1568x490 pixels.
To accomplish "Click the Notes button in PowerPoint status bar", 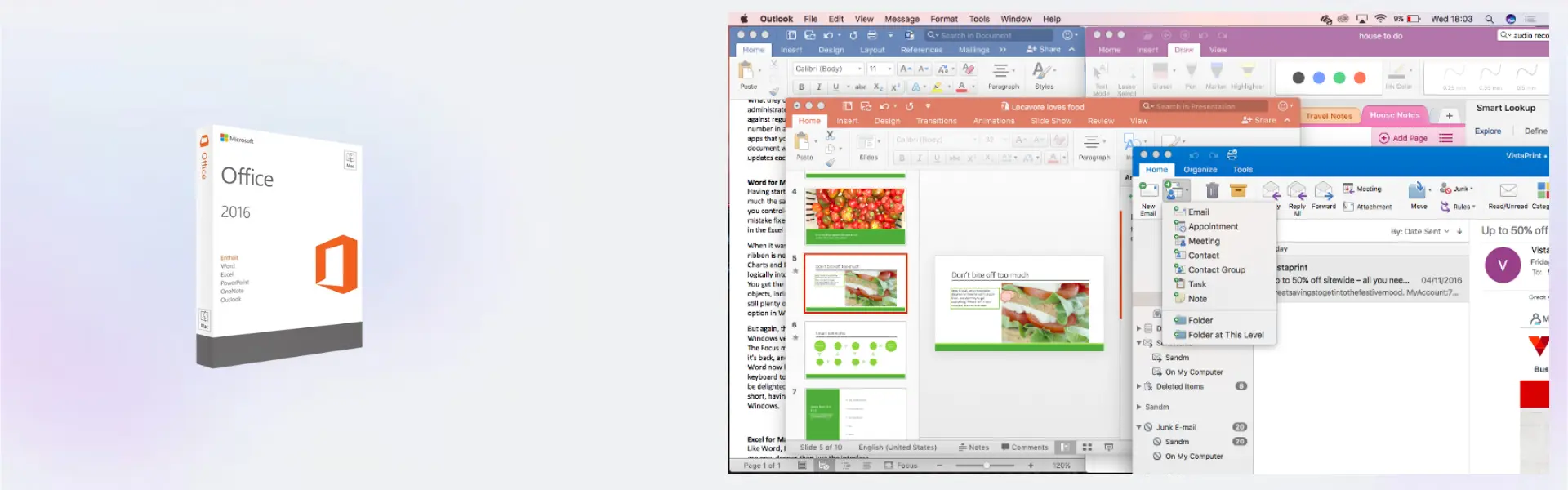I will [973, 448].
